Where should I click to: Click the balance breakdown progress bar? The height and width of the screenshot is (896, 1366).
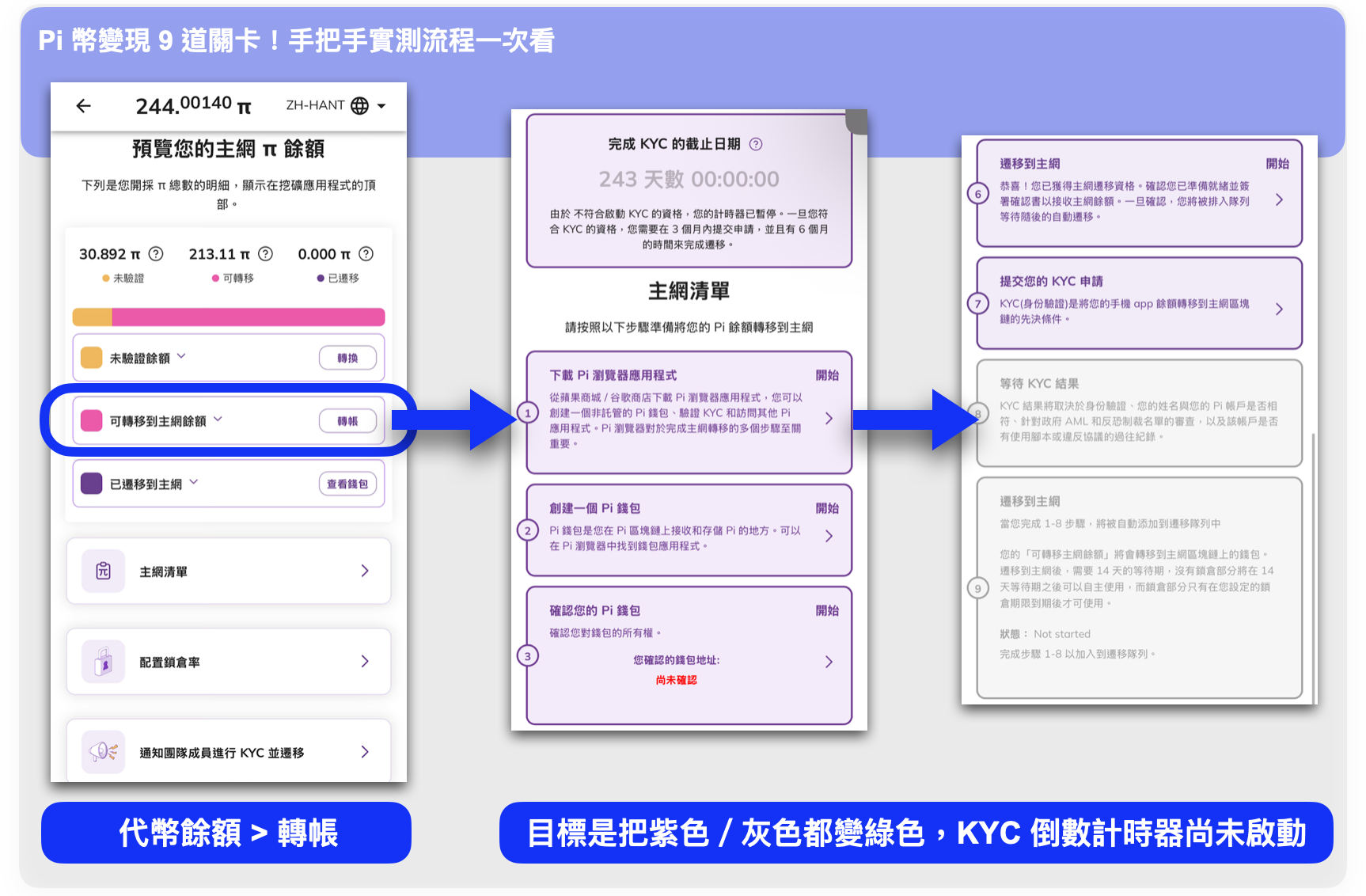[229, 317]
